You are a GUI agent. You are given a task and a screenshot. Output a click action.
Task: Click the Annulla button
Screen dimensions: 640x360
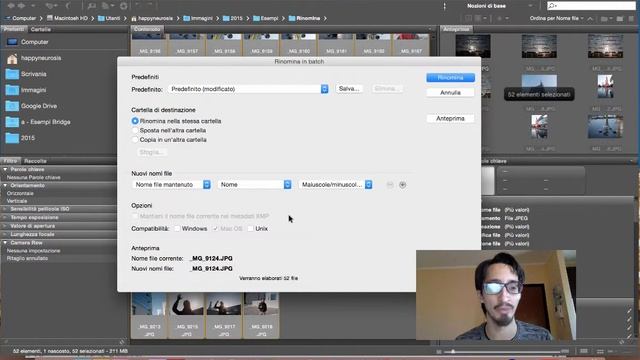click(x=450, y=93)
